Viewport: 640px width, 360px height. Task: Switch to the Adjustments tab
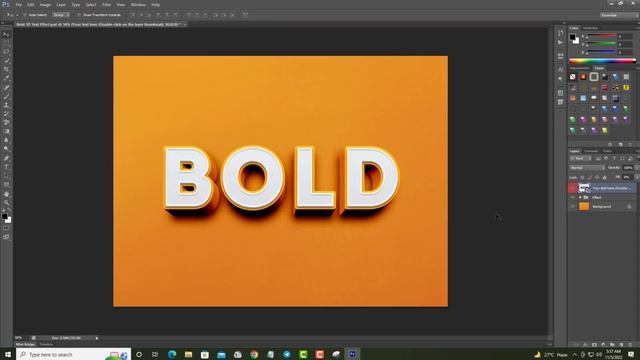(580, 68)
